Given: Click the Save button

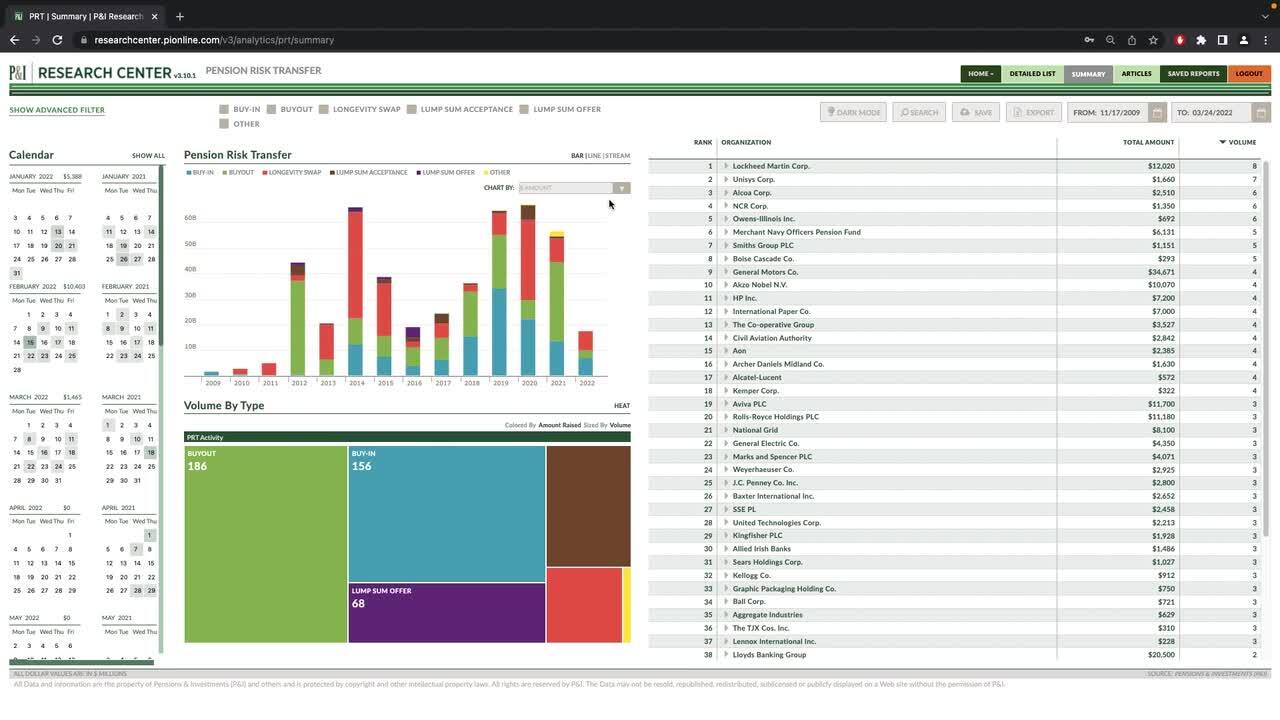Looking at the screenshot, I should 976,112.
